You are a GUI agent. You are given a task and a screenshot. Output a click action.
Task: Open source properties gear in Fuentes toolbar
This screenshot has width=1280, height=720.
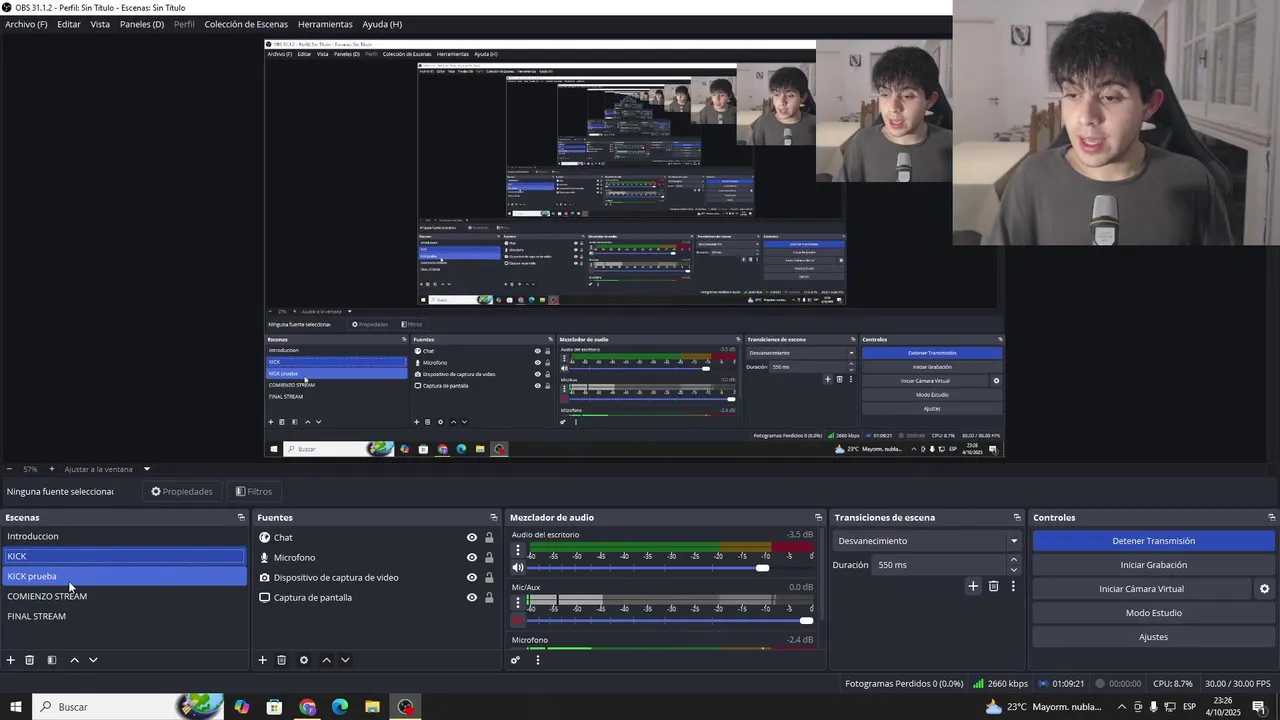pyautogui.click(x=304, y=660)
